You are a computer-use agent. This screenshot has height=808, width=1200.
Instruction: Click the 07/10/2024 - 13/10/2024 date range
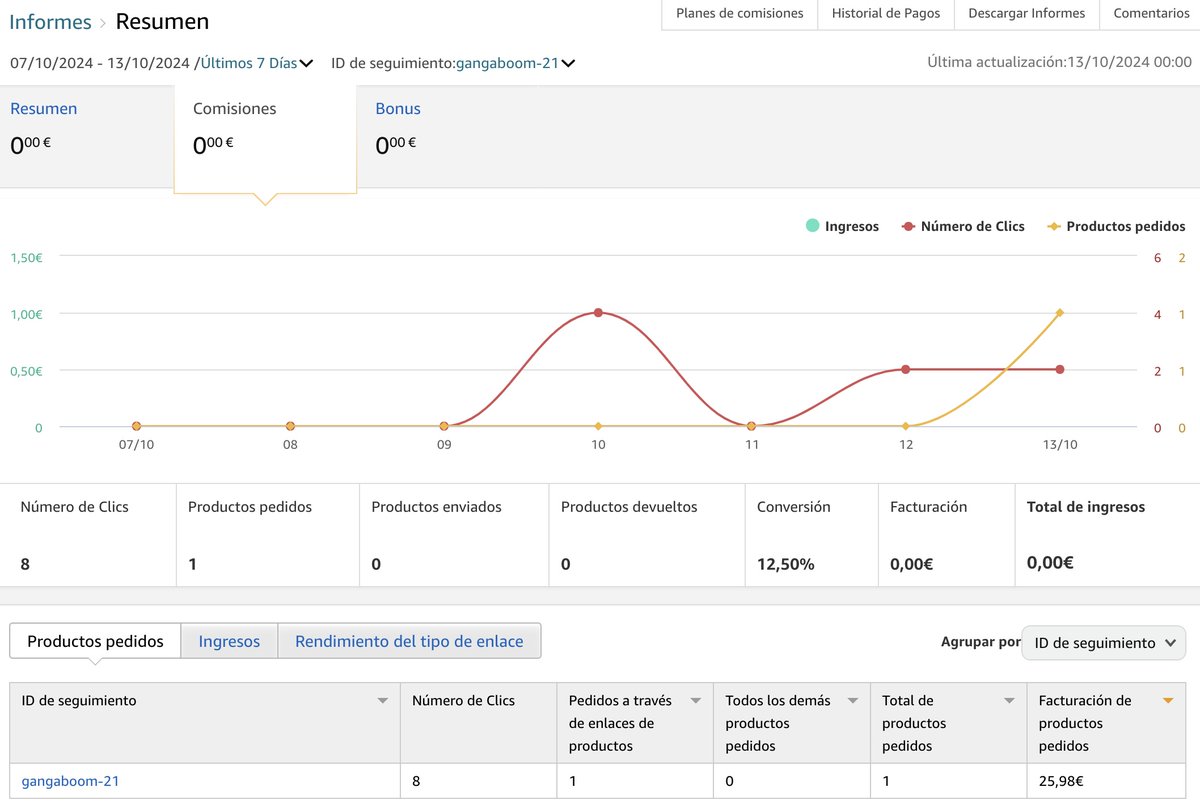tap(100, 63)
